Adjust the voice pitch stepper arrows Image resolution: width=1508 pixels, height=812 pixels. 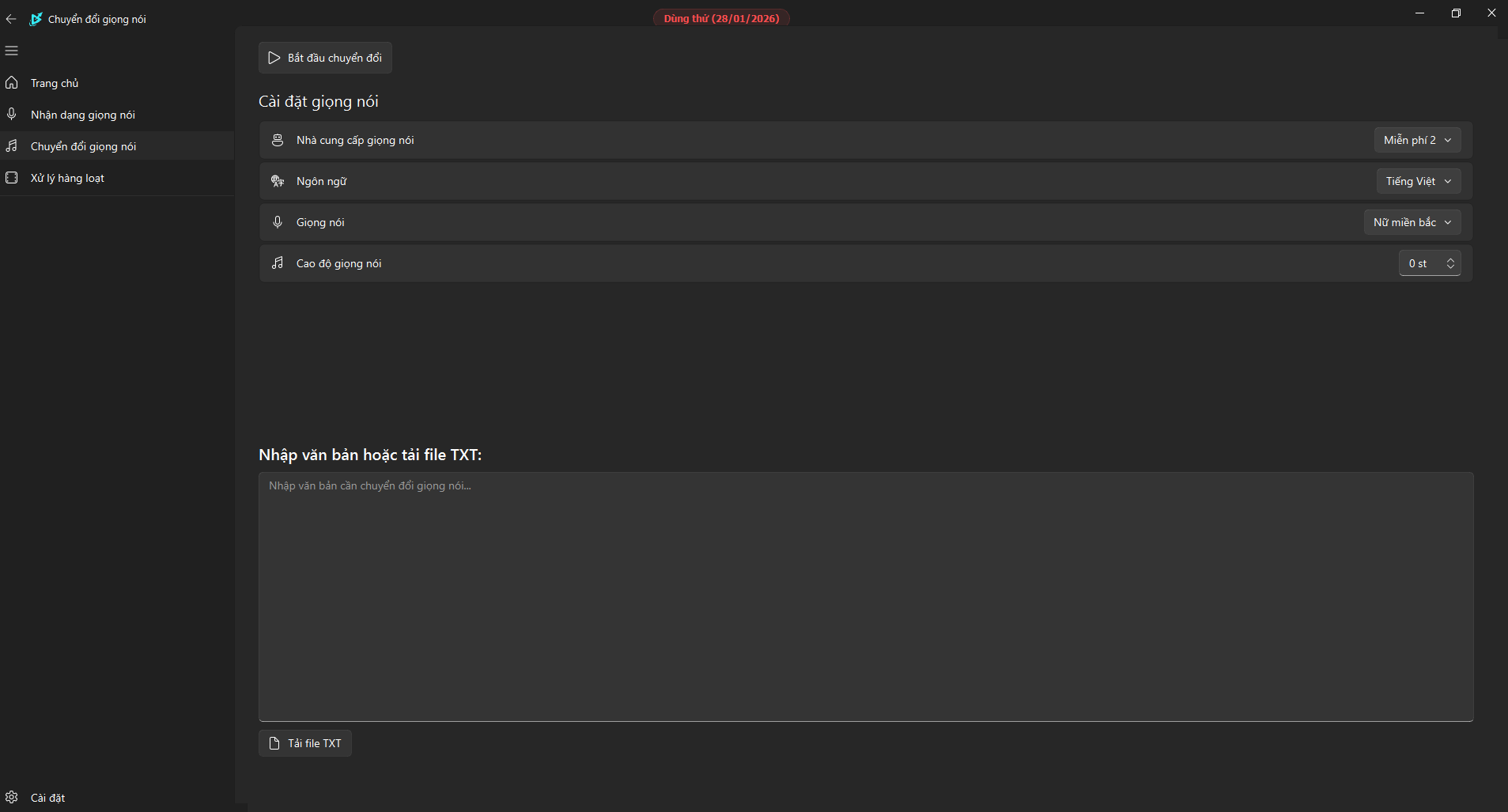(x=1450, y=263)
